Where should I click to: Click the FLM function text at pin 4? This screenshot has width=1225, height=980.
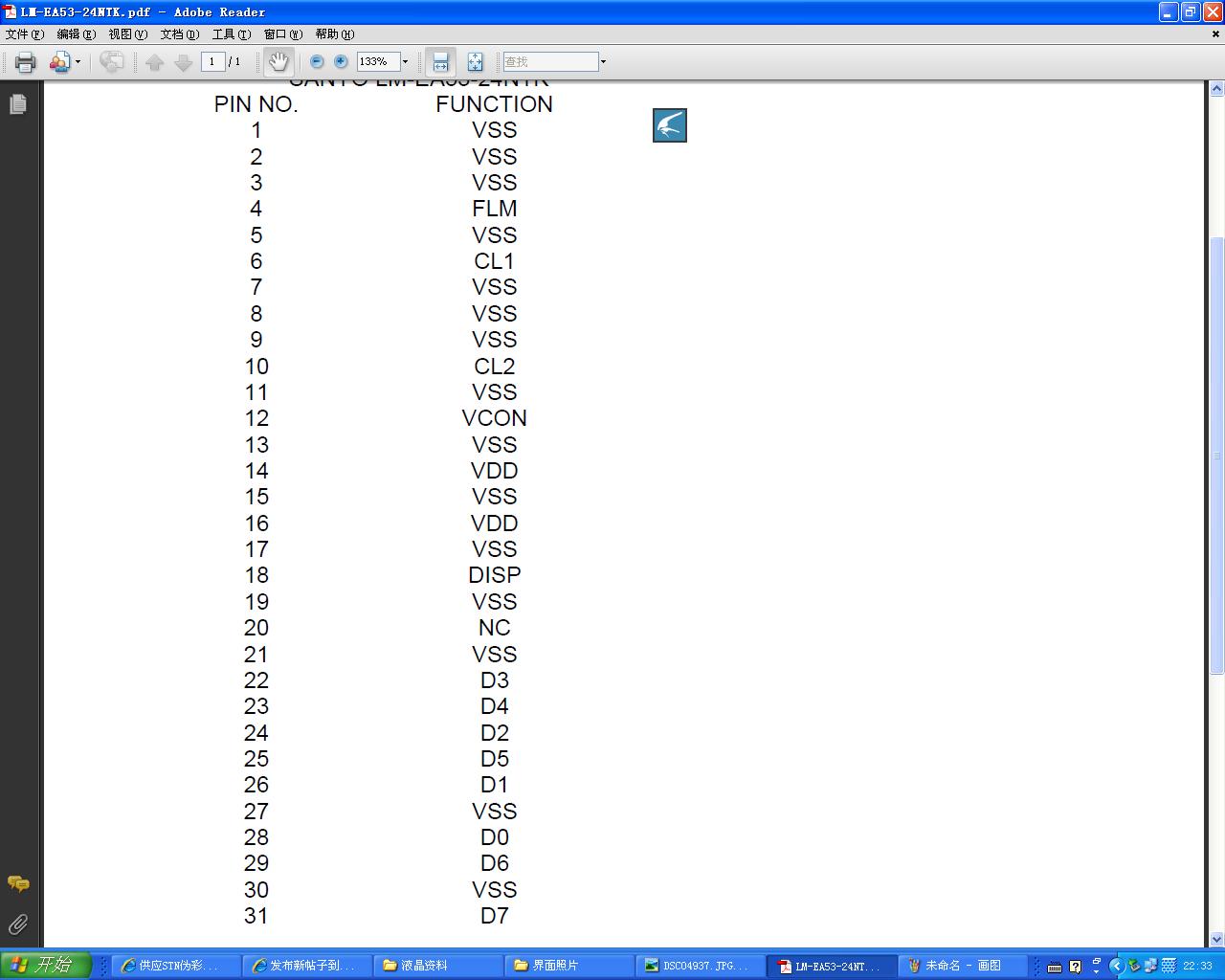point(495,209)
